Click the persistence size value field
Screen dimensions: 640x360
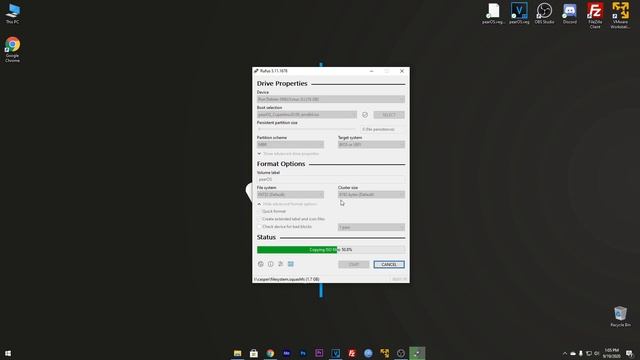tap(382, 129)
